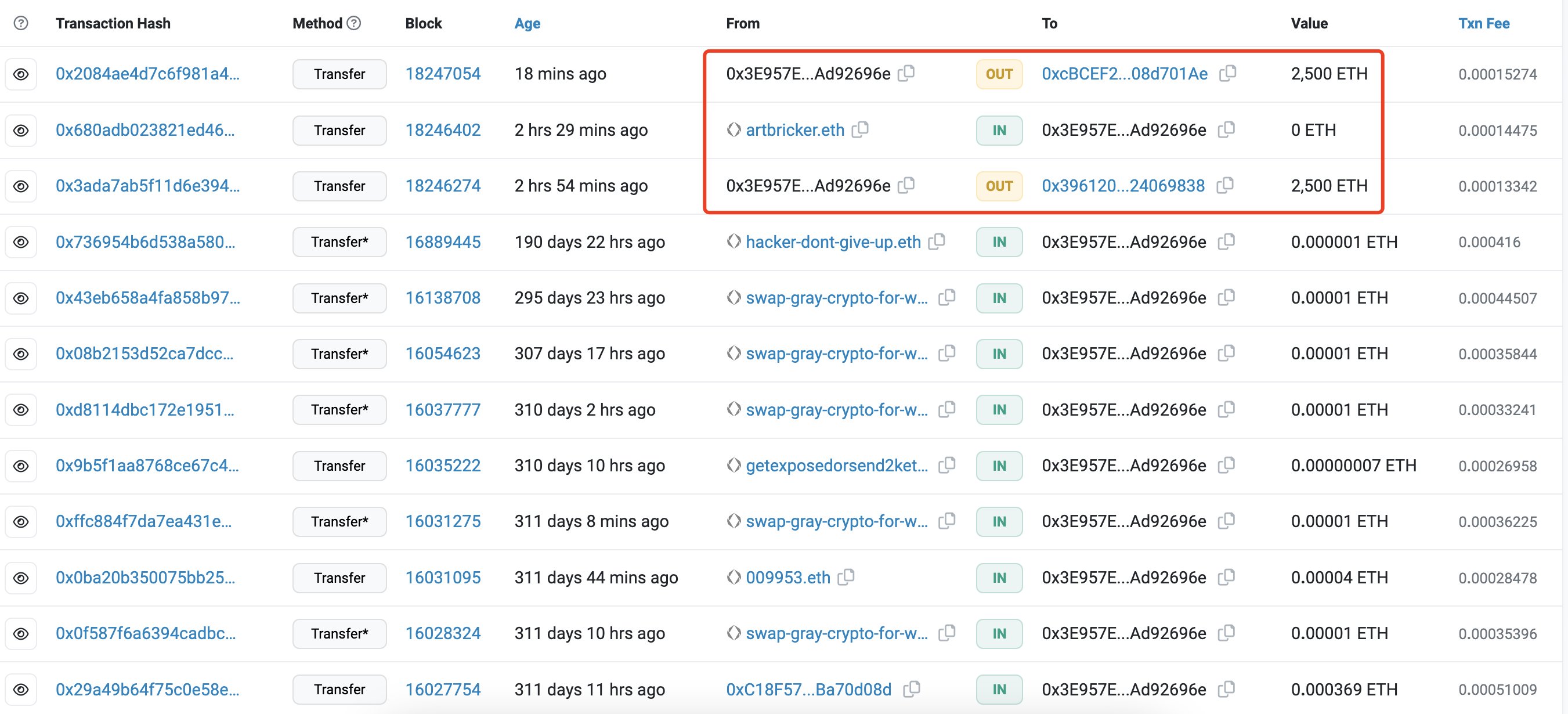Preview transaction 0x680adb023821ed46 with the eye icon
This screenshot has height=714, width=1568.
click(x=21, y=130)
